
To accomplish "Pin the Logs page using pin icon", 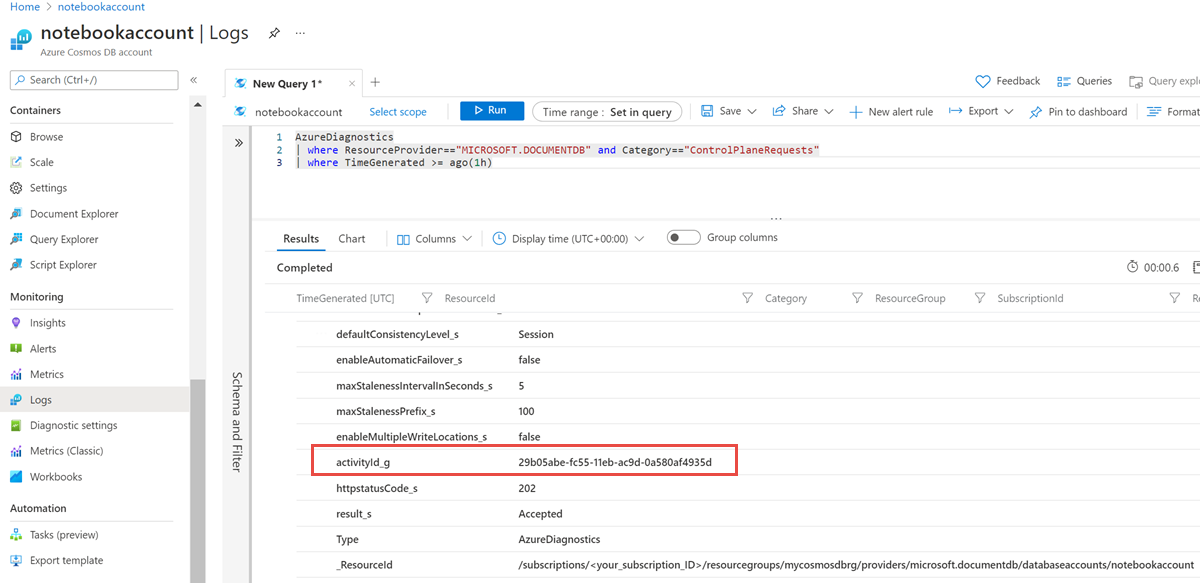I will point(274,33).
